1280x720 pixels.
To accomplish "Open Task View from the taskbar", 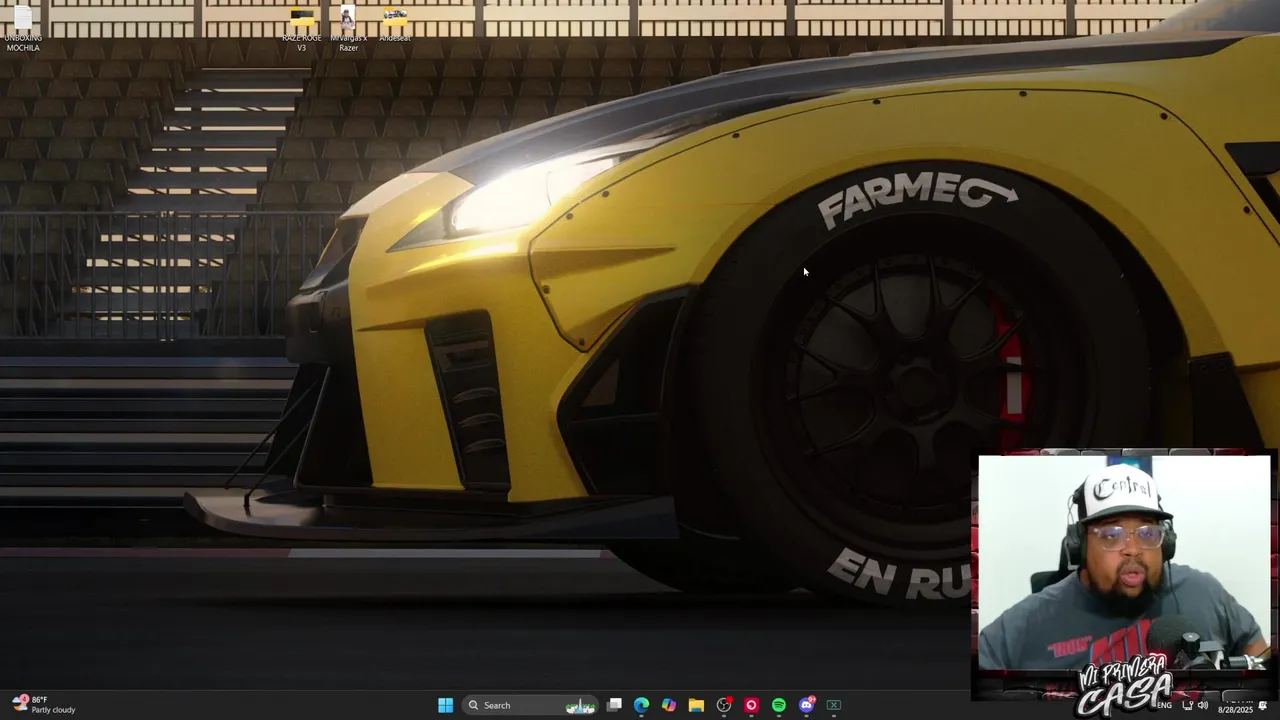I will click(614, 705).
